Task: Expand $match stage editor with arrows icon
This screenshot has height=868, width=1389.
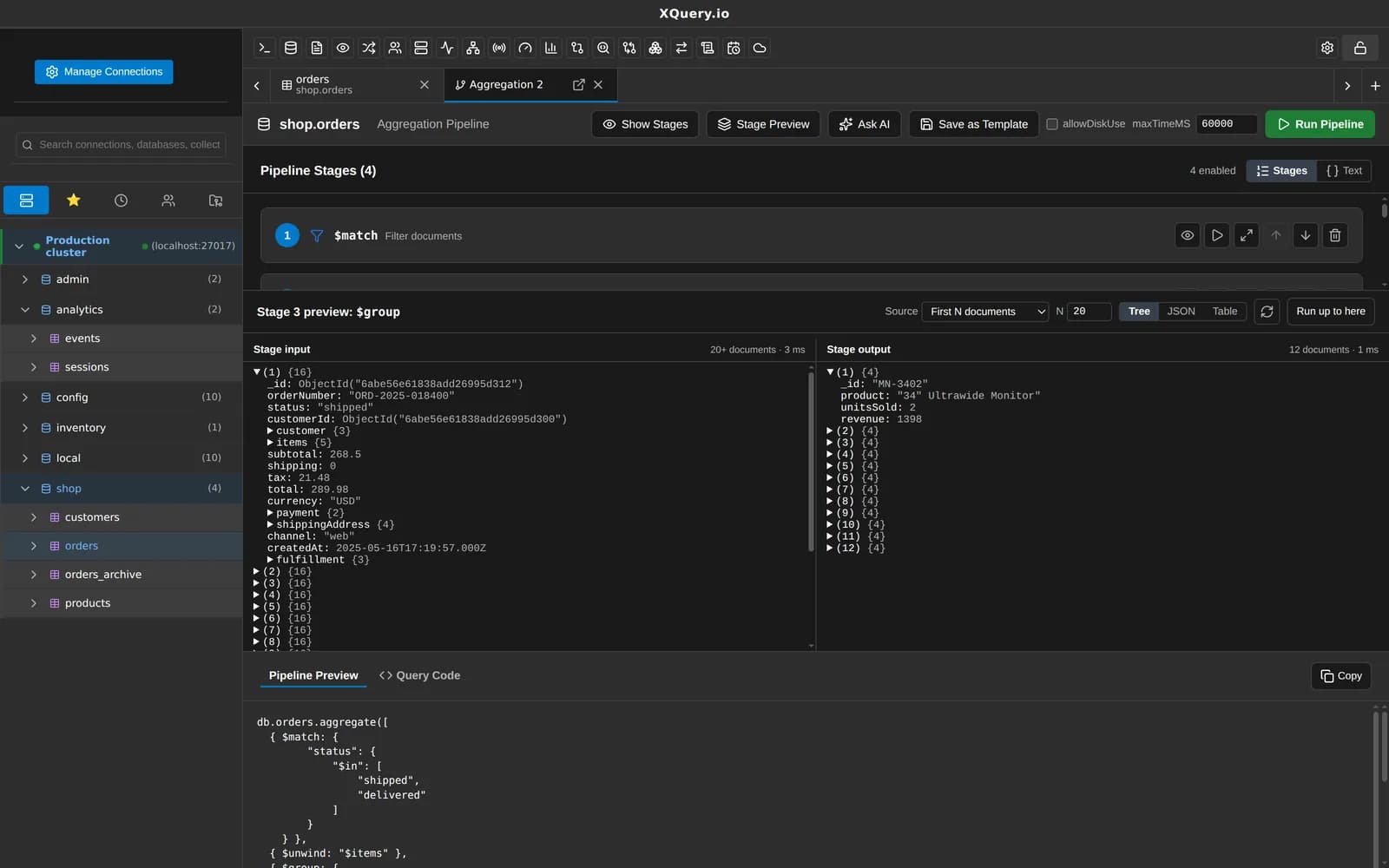Action: click(1247, 235)
